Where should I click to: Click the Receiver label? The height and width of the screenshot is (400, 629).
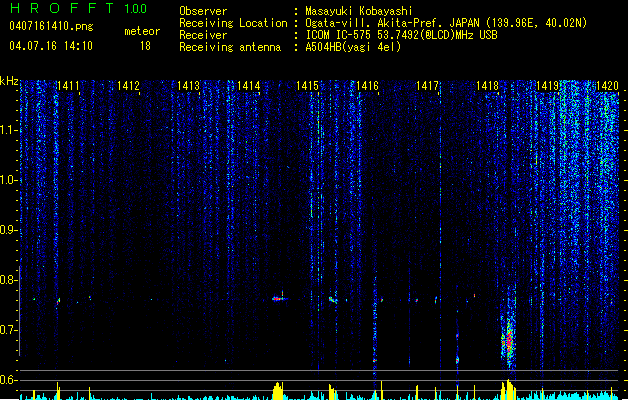click(x=203, y=35)
